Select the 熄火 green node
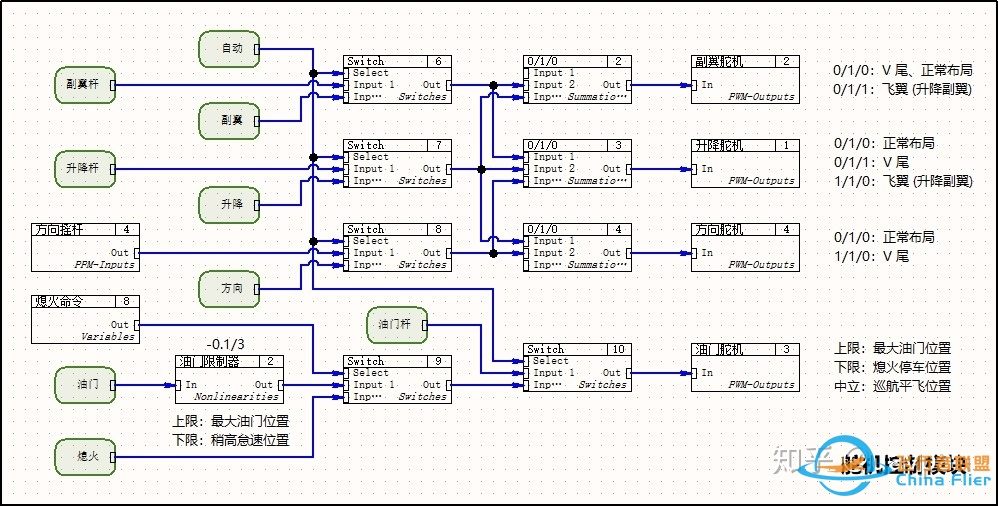The height and width of the screenshot is (506, 998). click(x=84, y=457)
